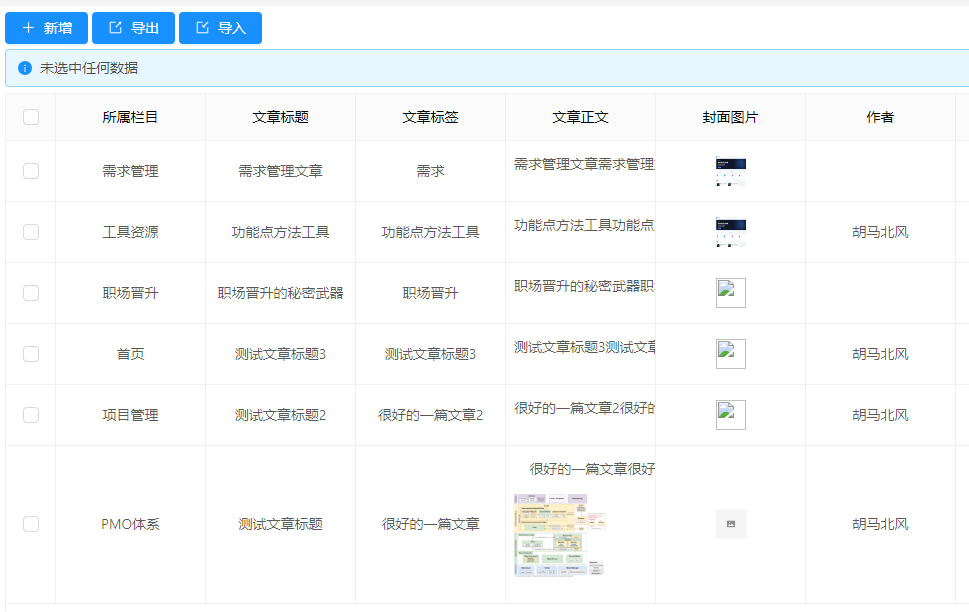969x612 pixels.
Task: Select the 职场晋升的秘密武器 title cell
Action: coord(281,293)
